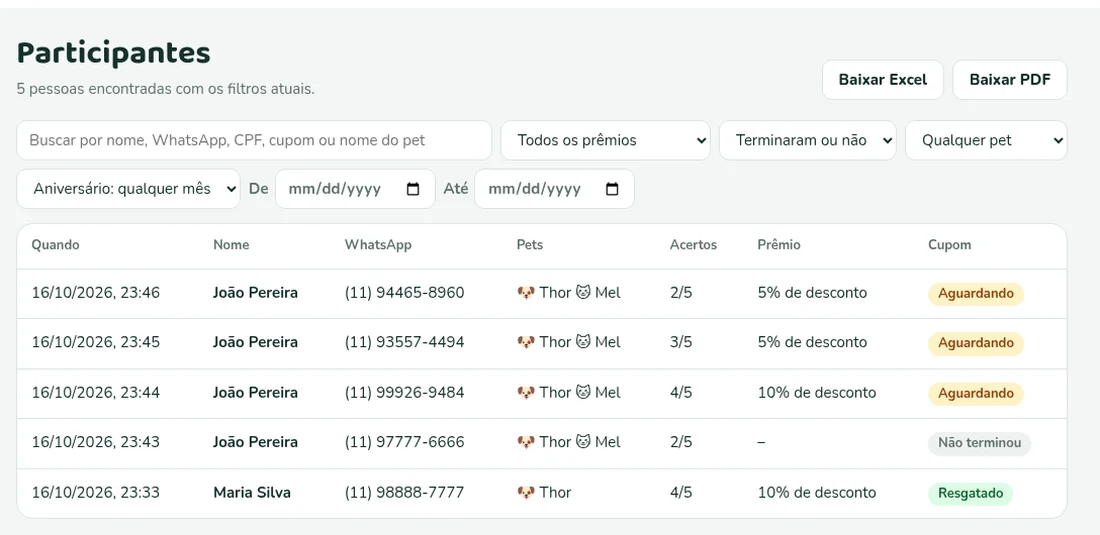Click the timestamp 16/10/2026, 23:33
This screenshot has height=535, width=1100.
pyautogui.click(x=95, y=492)
